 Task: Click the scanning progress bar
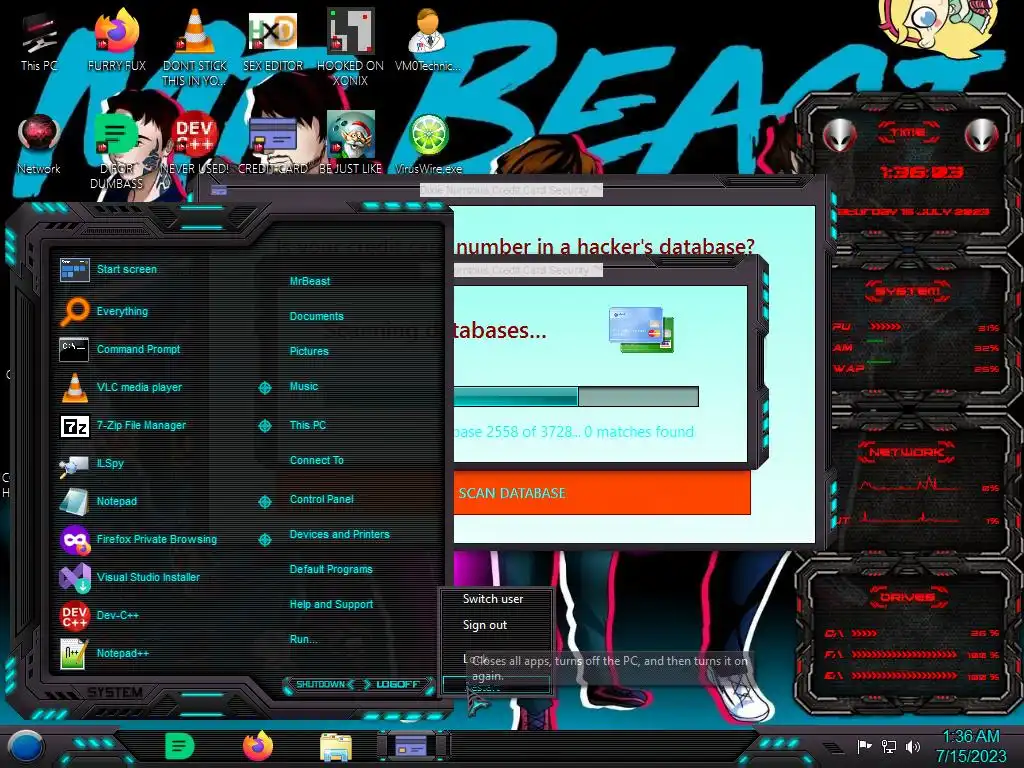576,396
